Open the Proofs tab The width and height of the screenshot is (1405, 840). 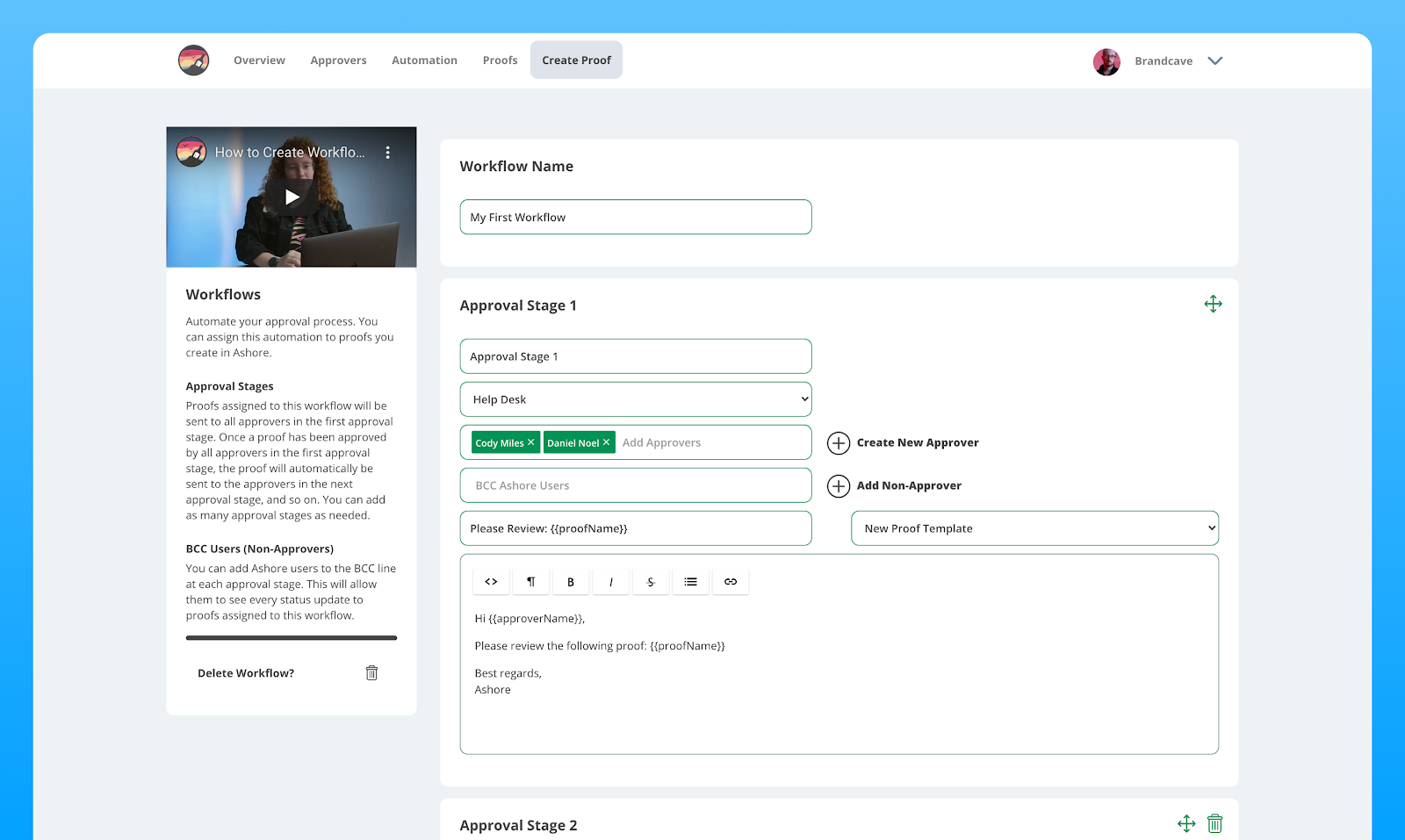coord(500,61)
